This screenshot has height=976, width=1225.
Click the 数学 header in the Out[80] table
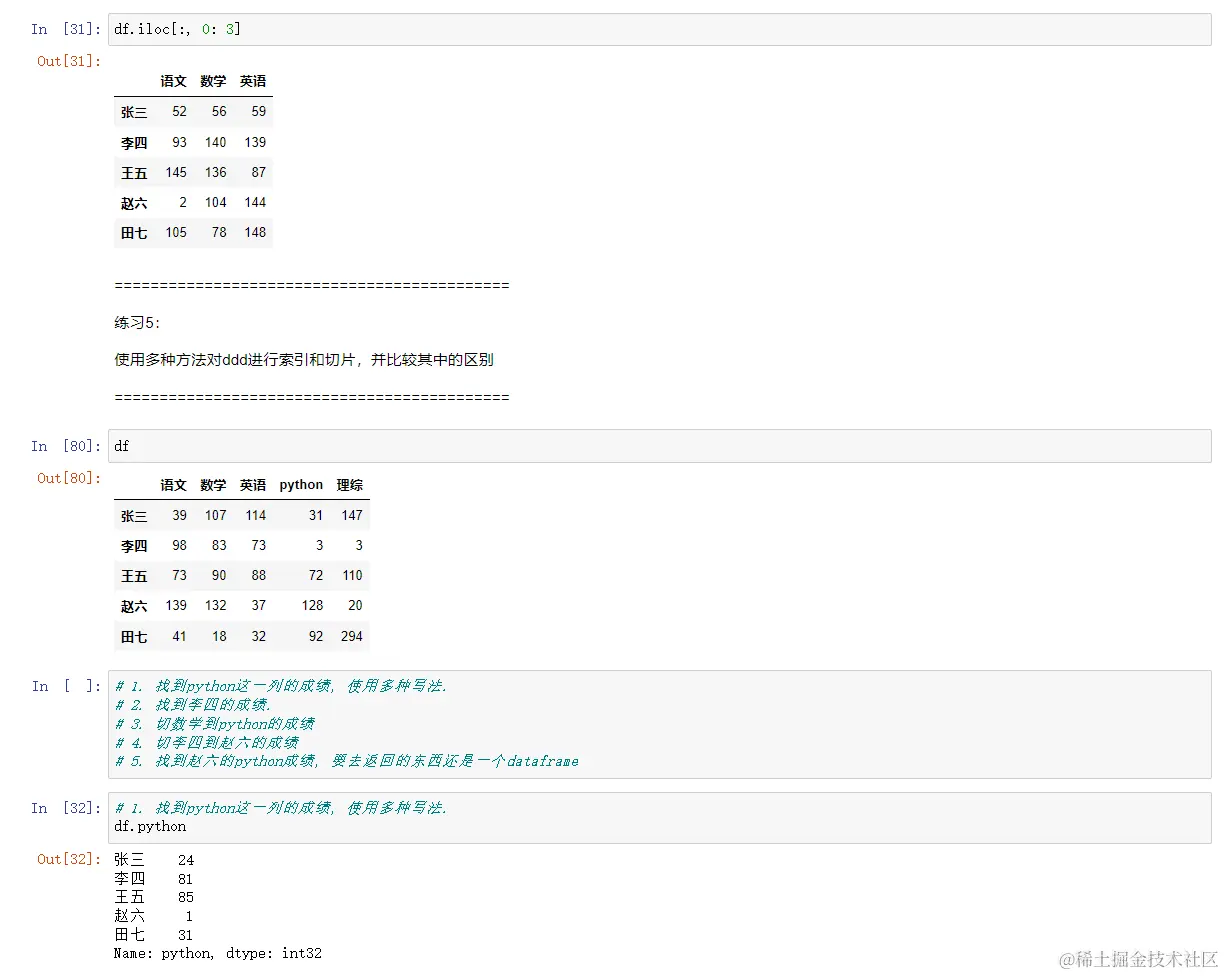tap(213, 485)
